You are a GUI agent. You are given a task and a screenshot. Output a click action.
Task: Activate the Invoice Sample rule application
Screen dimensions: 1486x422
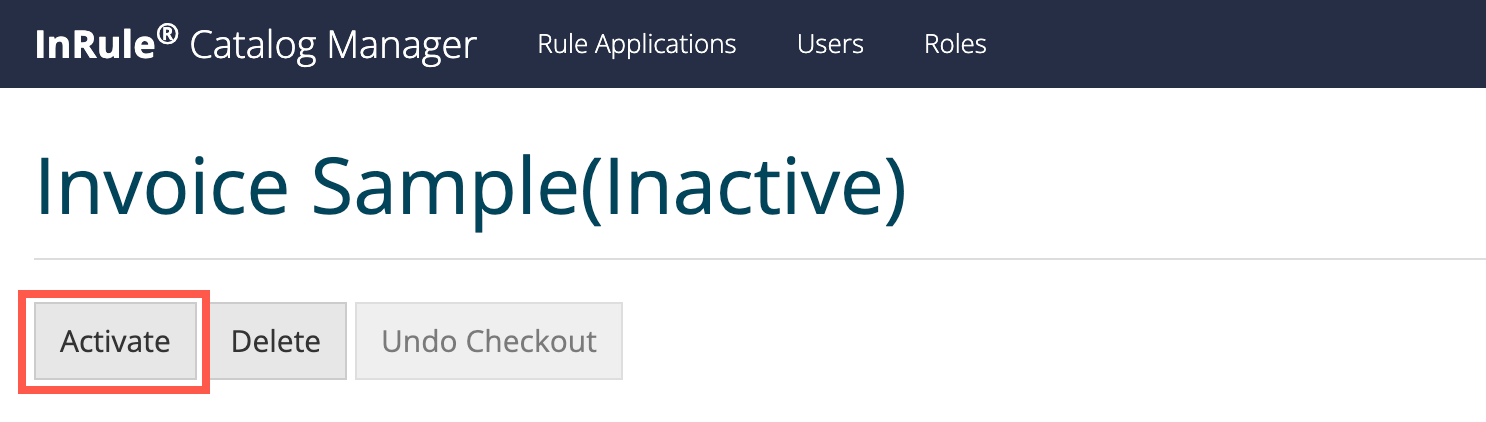pos(115,342)
